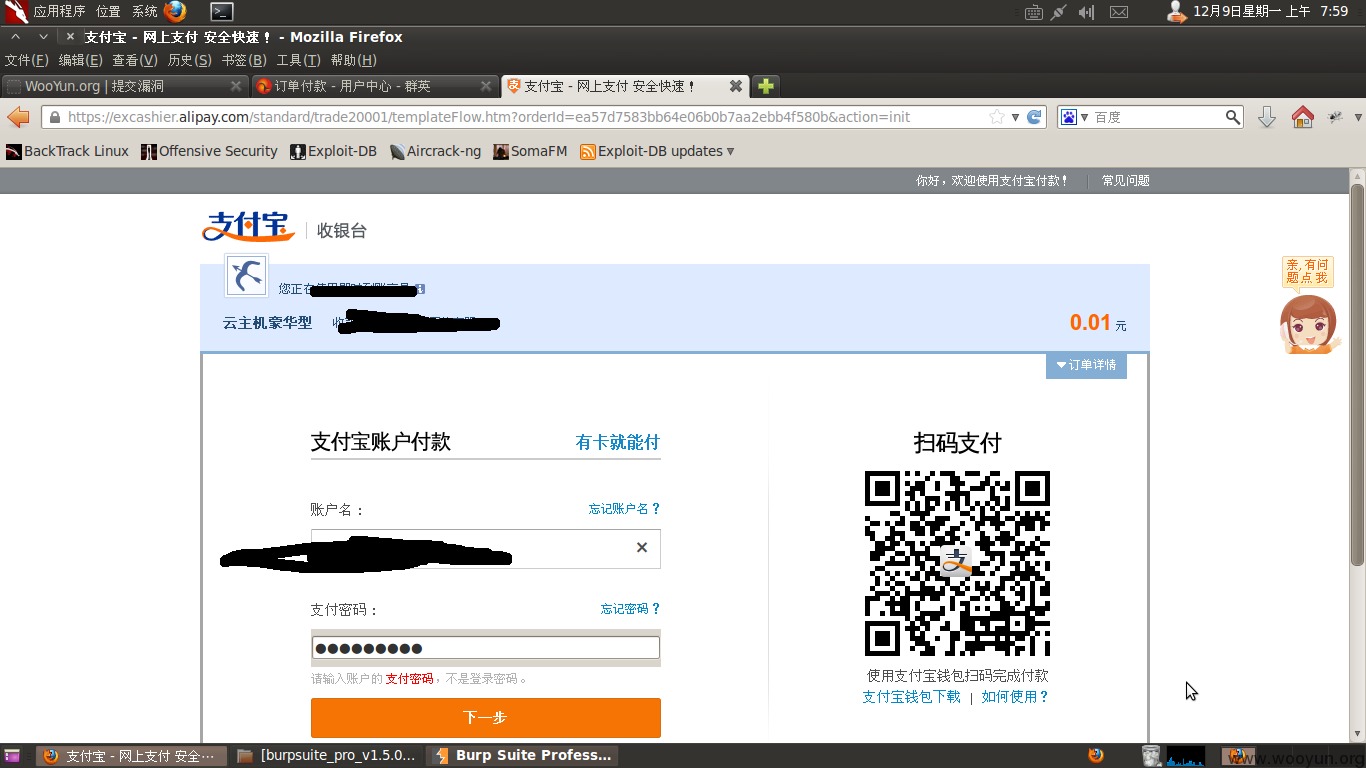This screenshot has height=768, width=1366.
Task: Open the 历史 menu
Action: point(189,60)
